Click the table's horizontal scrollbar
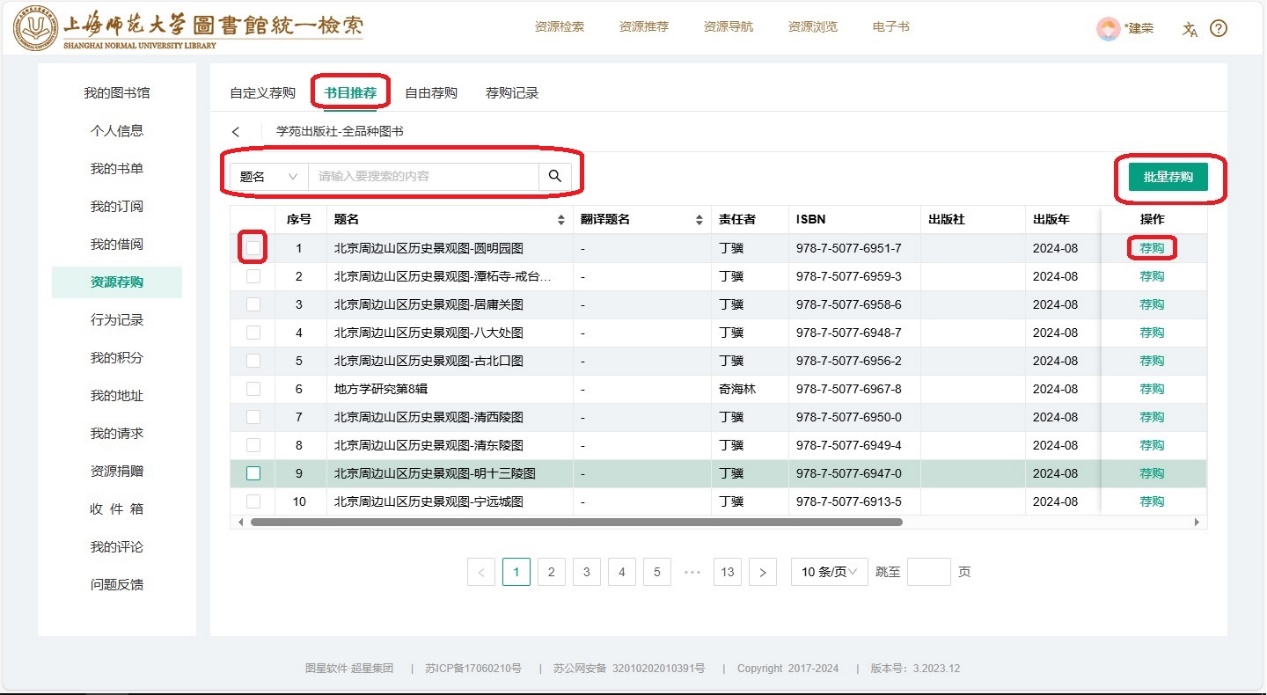Screen dimensions: 1267x695 (576, 522)
